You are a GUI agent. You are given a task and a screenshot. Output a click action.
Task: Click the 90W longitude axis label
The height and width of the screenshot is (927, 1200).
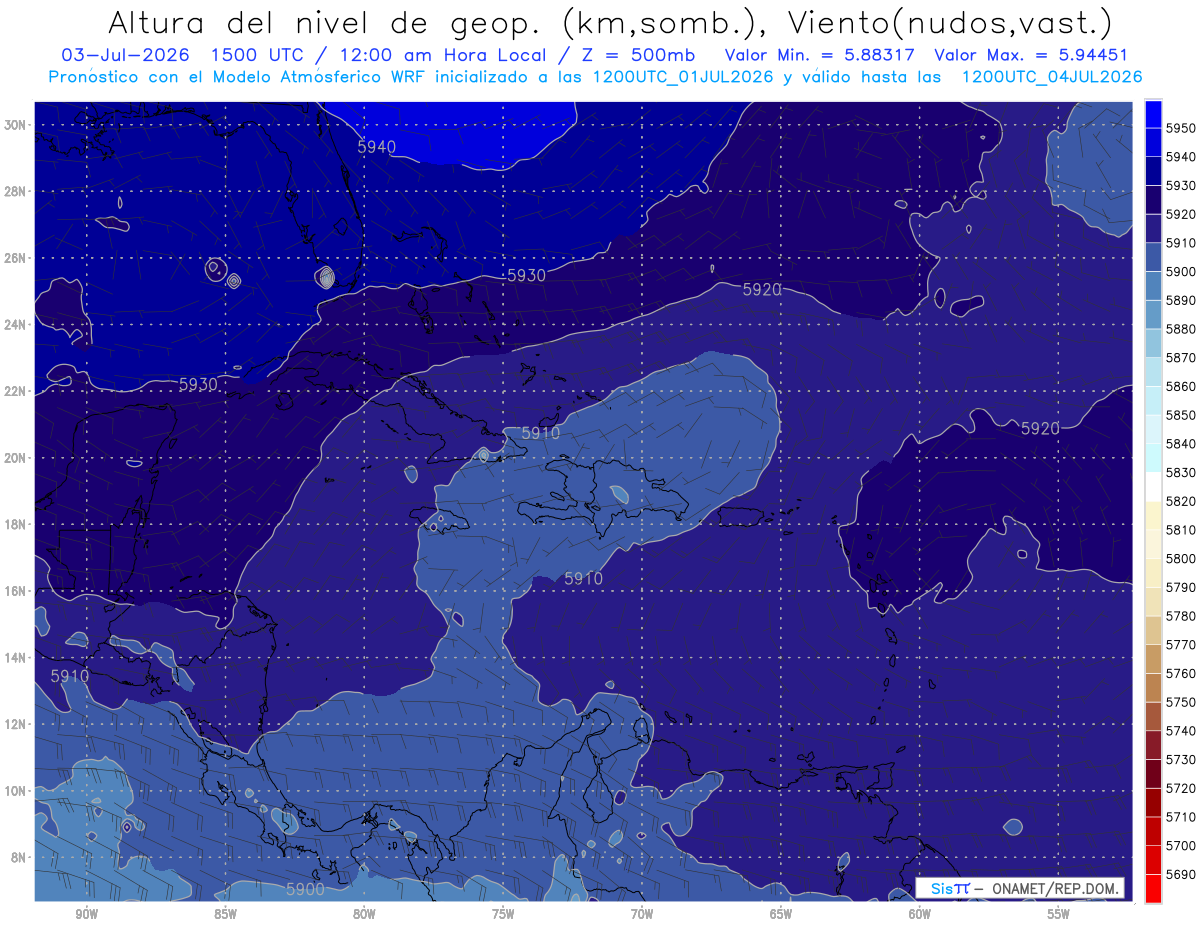point(86,914)
